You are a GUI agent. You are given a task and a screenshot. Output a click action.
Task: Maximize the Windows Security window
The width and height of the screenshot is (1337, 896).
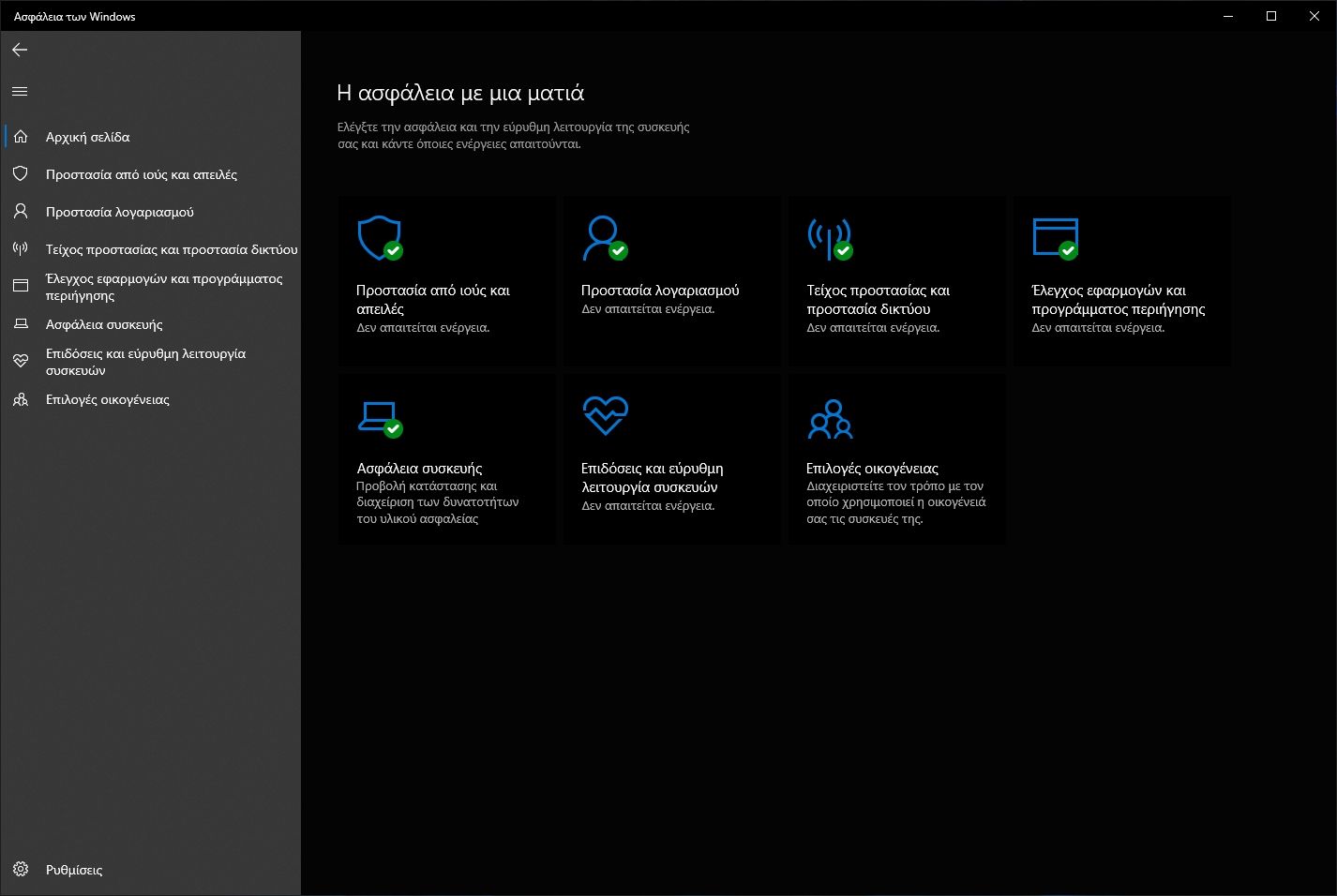pos(1271,16)
